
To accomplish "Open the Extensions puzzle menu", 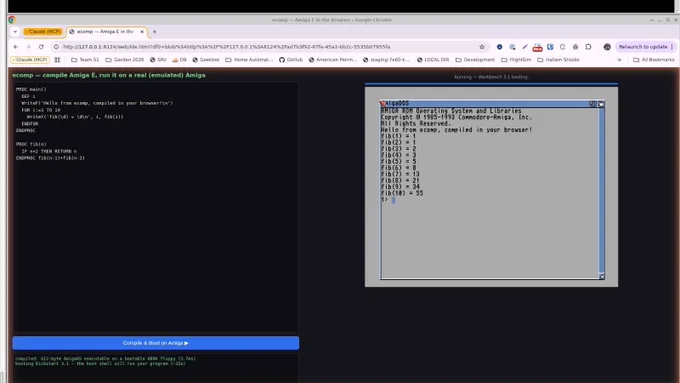I will pos(588,47).
